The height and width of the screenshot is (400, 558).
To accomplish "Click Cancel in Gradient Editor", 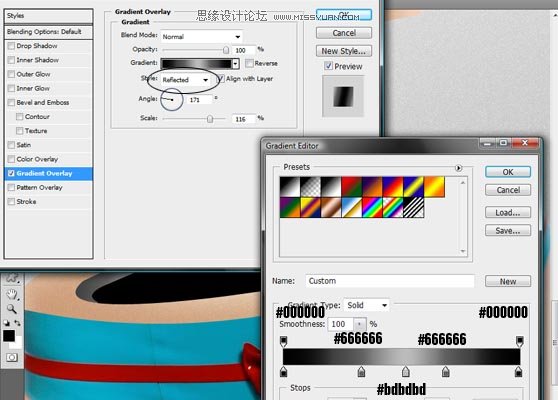I will (x=508, y=190).
